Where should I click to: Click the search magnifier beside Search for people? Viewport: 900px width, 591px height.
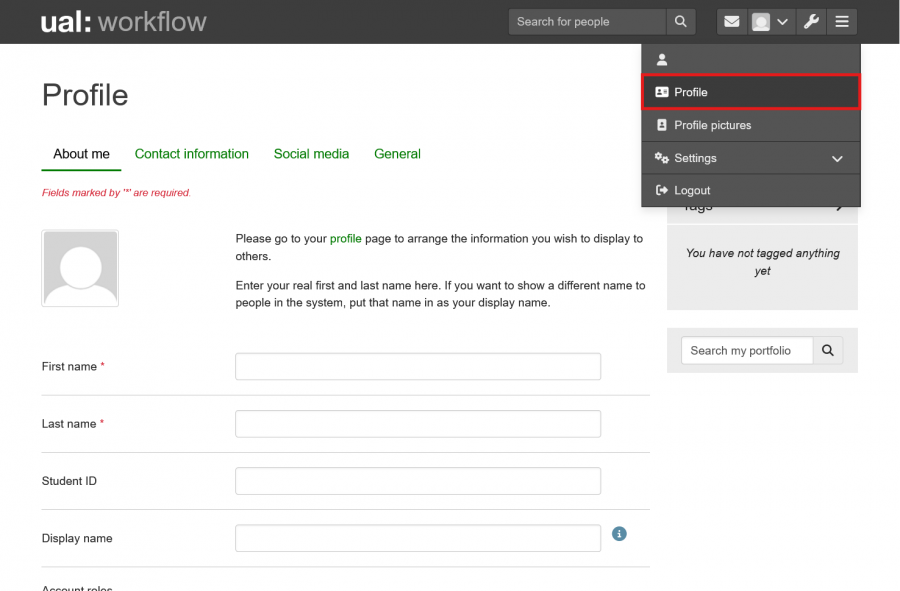(681, 21)
